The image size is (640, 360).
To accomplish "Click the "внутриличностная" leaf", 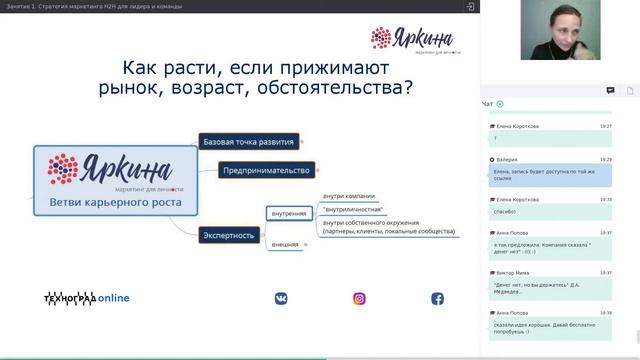I will [353, 209].
